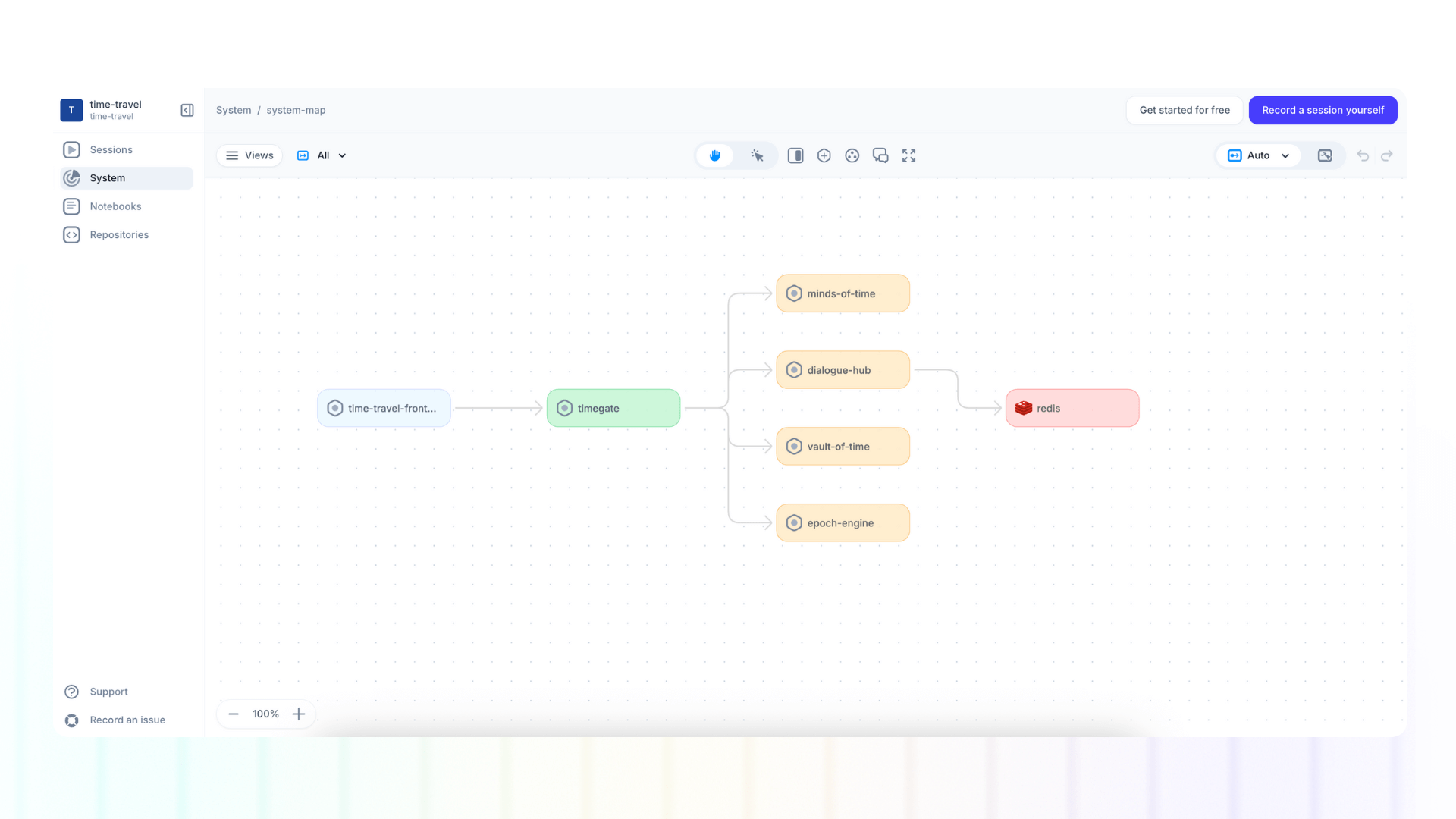Image resolution: width=1456 pixels, height=819 pixels.
Task: Zoom in with the plus button
Action: pos(299,714)
